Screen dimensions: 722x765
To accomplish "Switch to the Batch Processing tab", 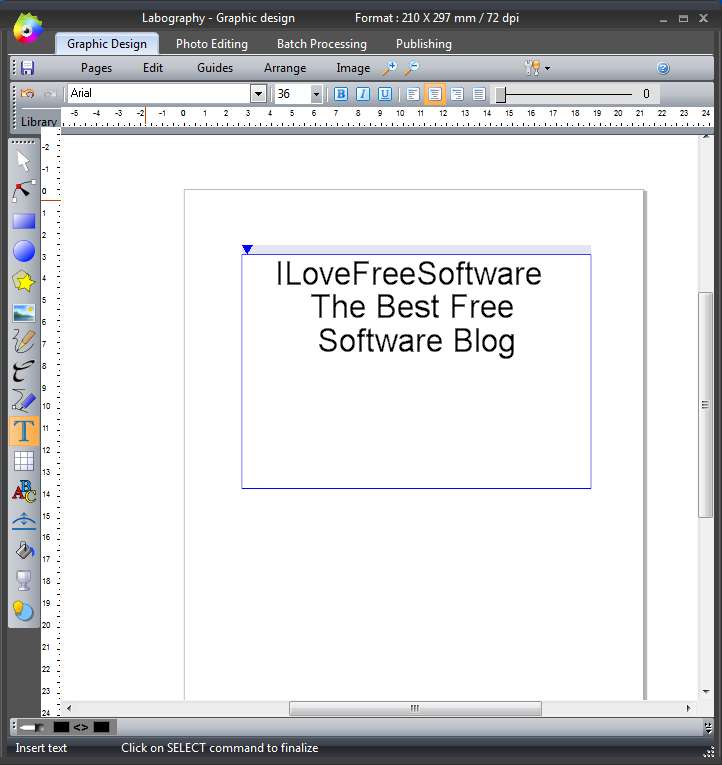I will (322, 44).
